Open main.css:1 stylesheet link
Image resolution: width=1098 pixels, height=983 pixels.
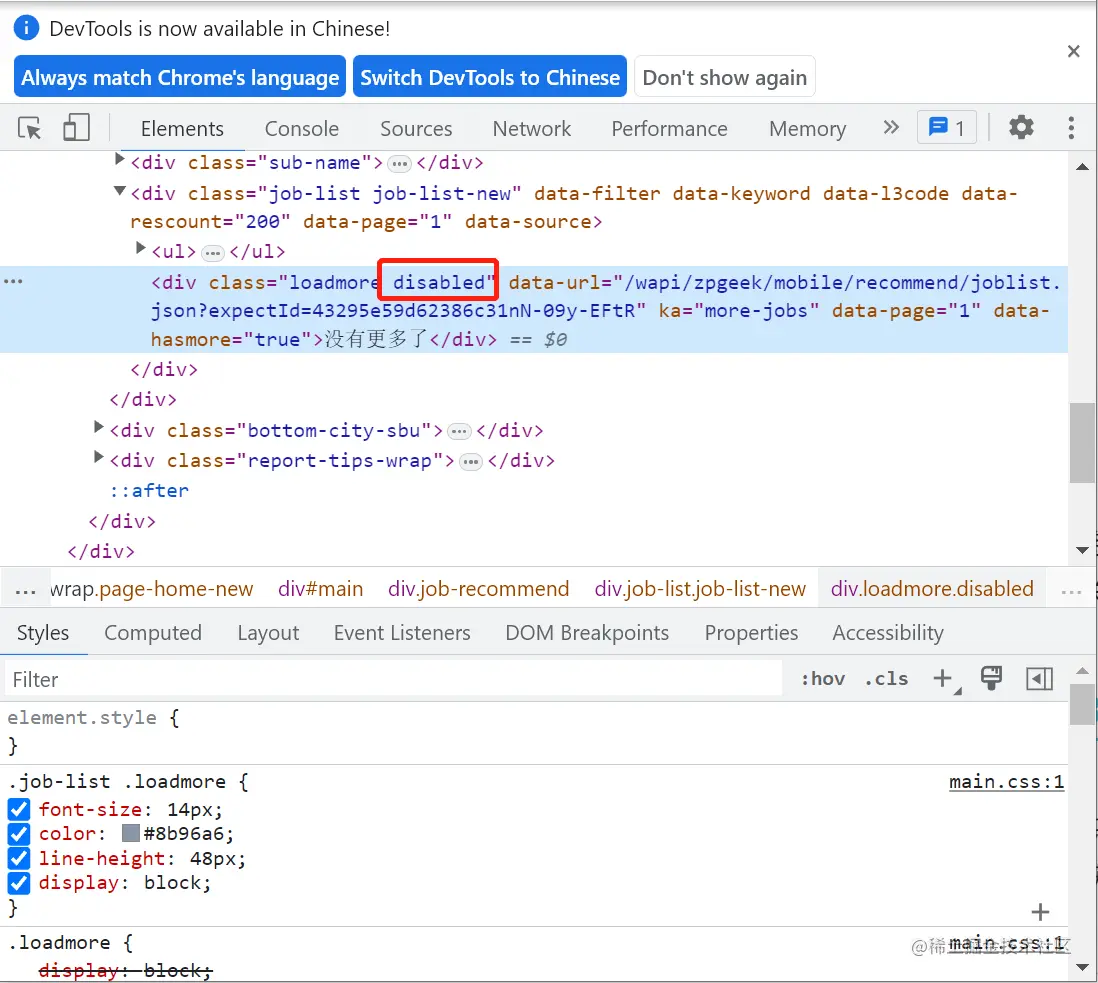1006,781
